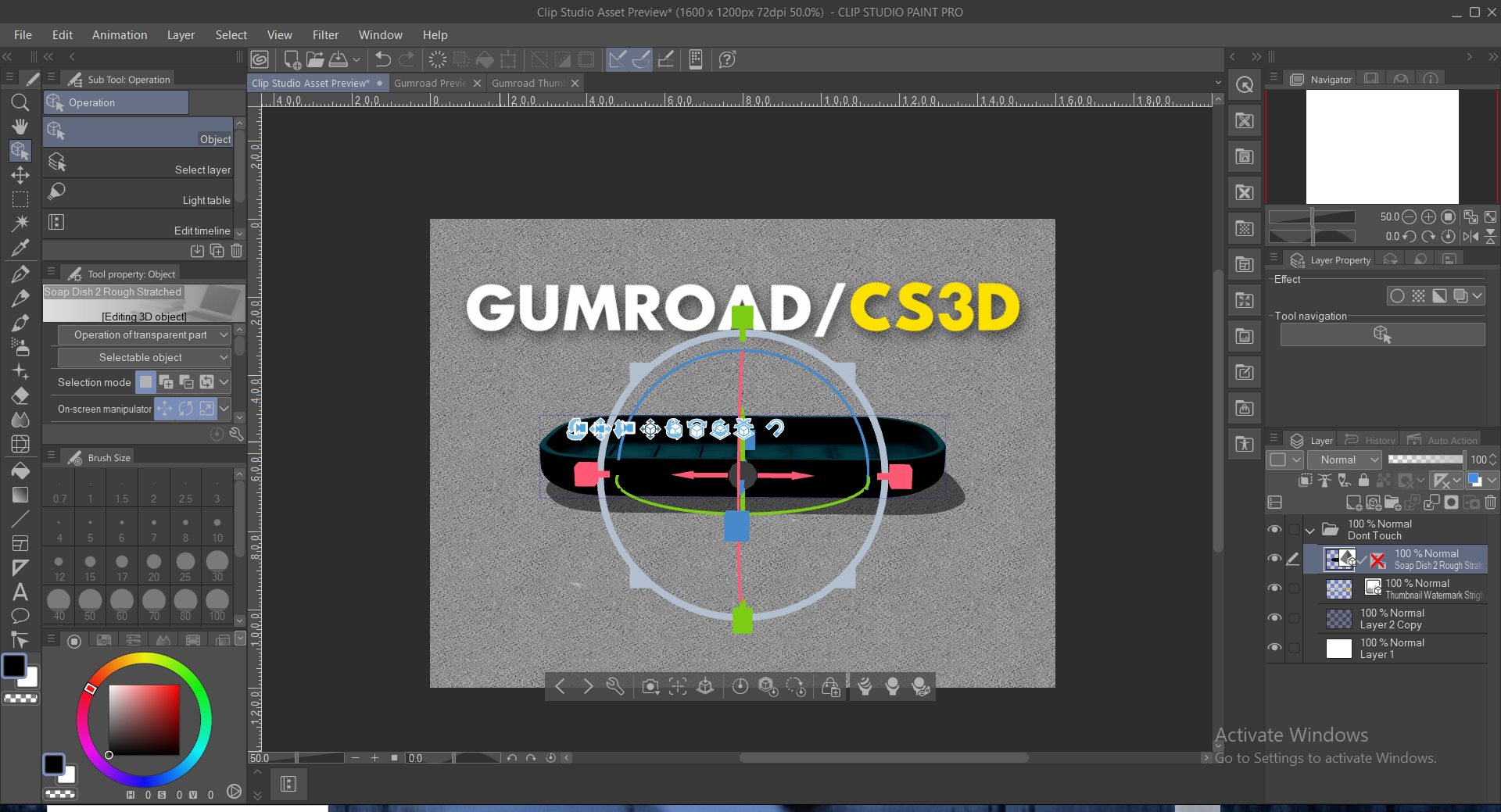
Task: Click previous arrow on object launcher
Action: pos(560,686)
